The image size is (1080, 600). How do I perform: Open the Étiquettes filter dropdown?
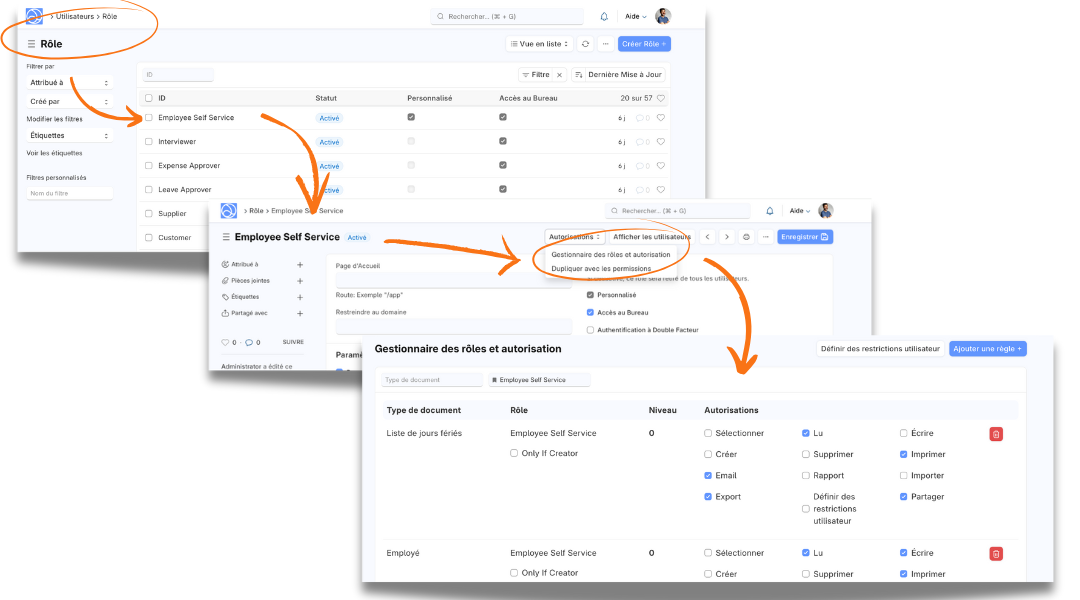pyautogui.click(x=68, y=135)
